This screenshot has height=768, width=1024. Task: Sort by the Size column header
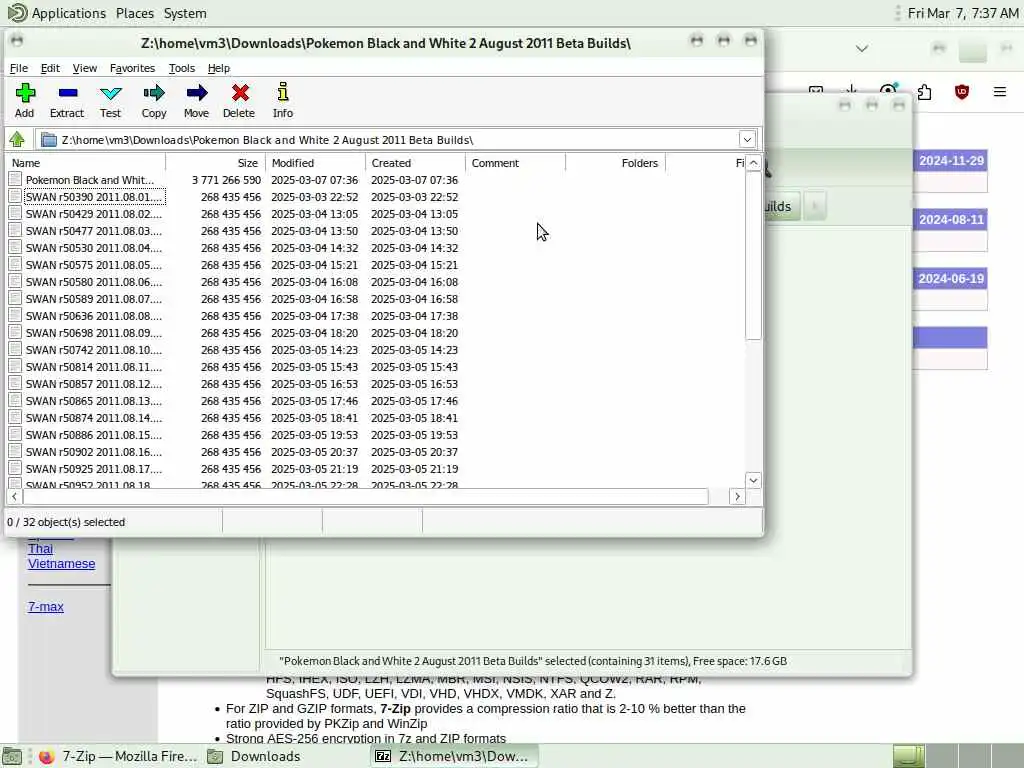pos(216,163)
